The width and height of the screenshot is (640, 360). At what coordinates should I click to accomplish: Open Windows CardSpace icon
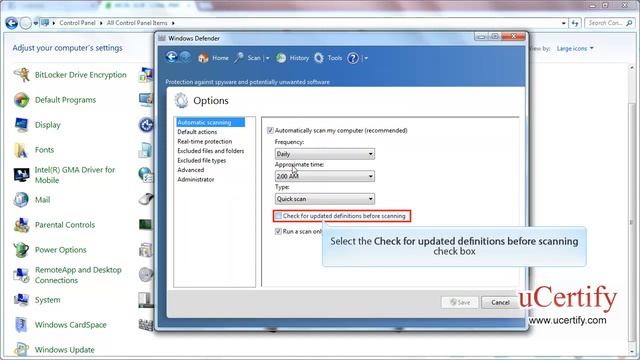(x=21, y=325)
